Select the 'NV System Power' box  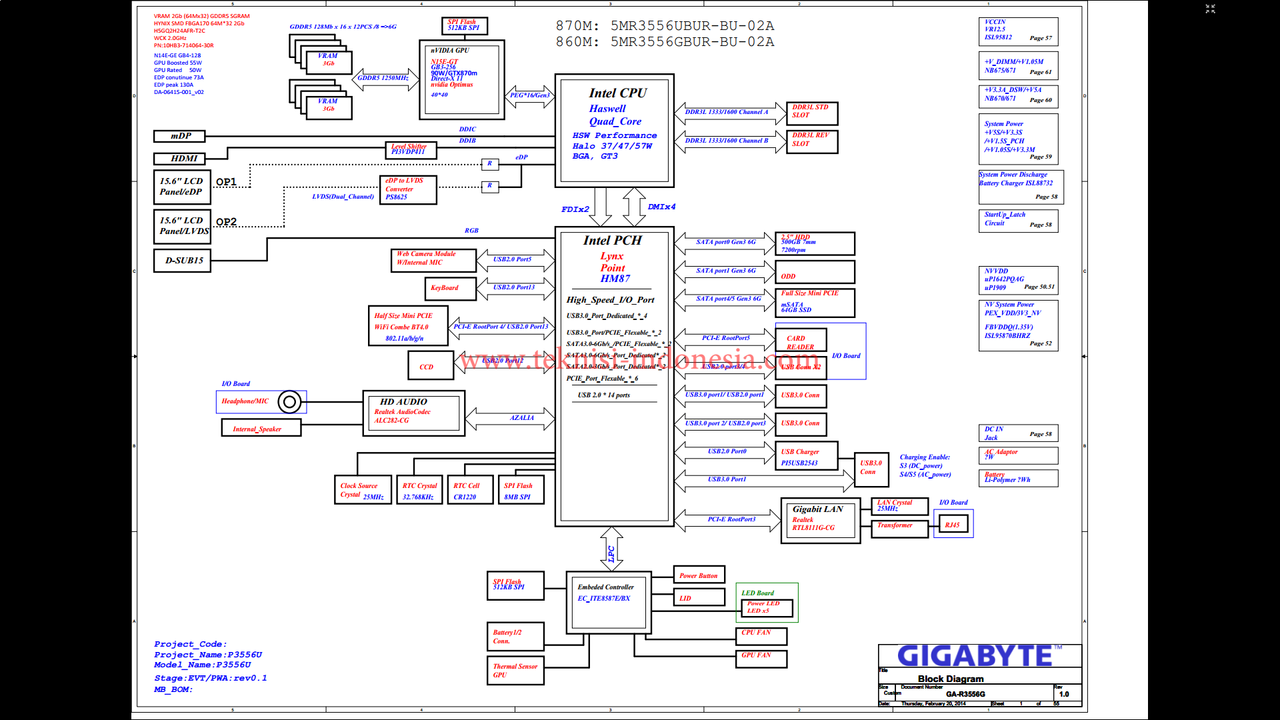click(x=1018, y=325)
